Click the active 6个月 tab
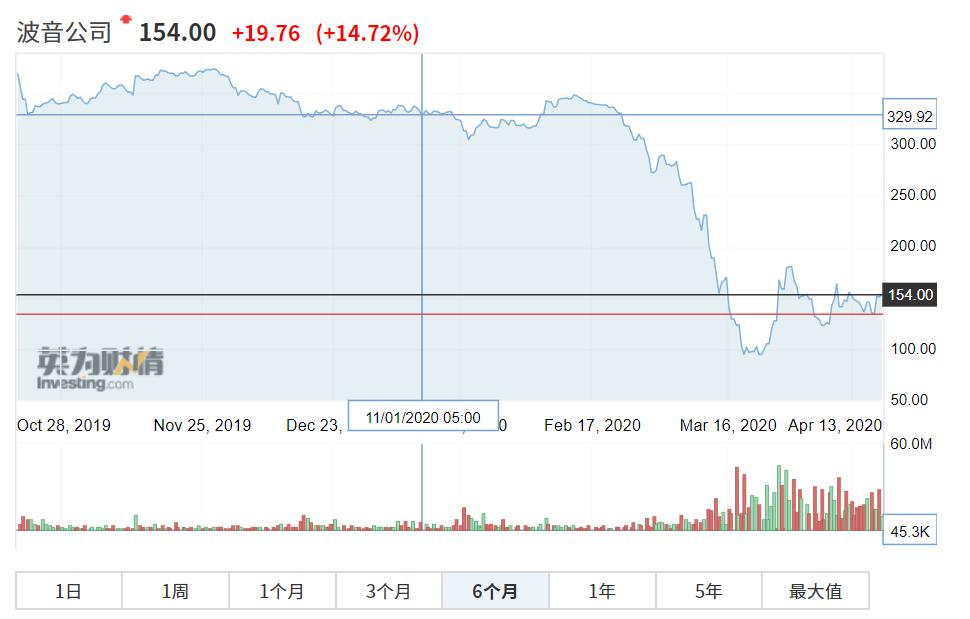Screen dimensions: 970x619 tap(496, 590)
